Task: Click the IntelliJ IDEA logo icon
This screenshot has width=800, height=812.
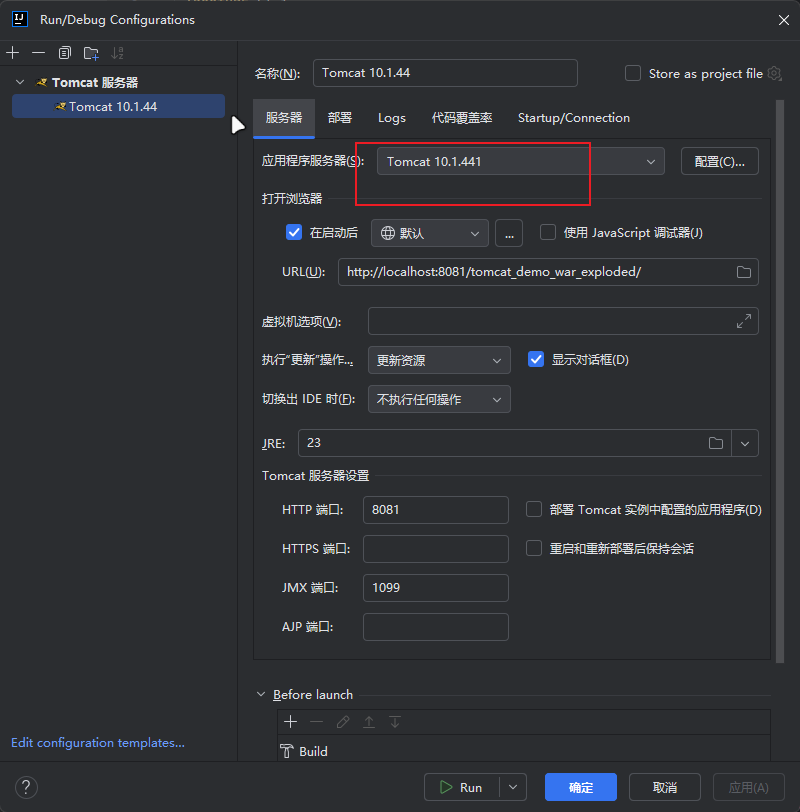Action: tap(20, 20)
